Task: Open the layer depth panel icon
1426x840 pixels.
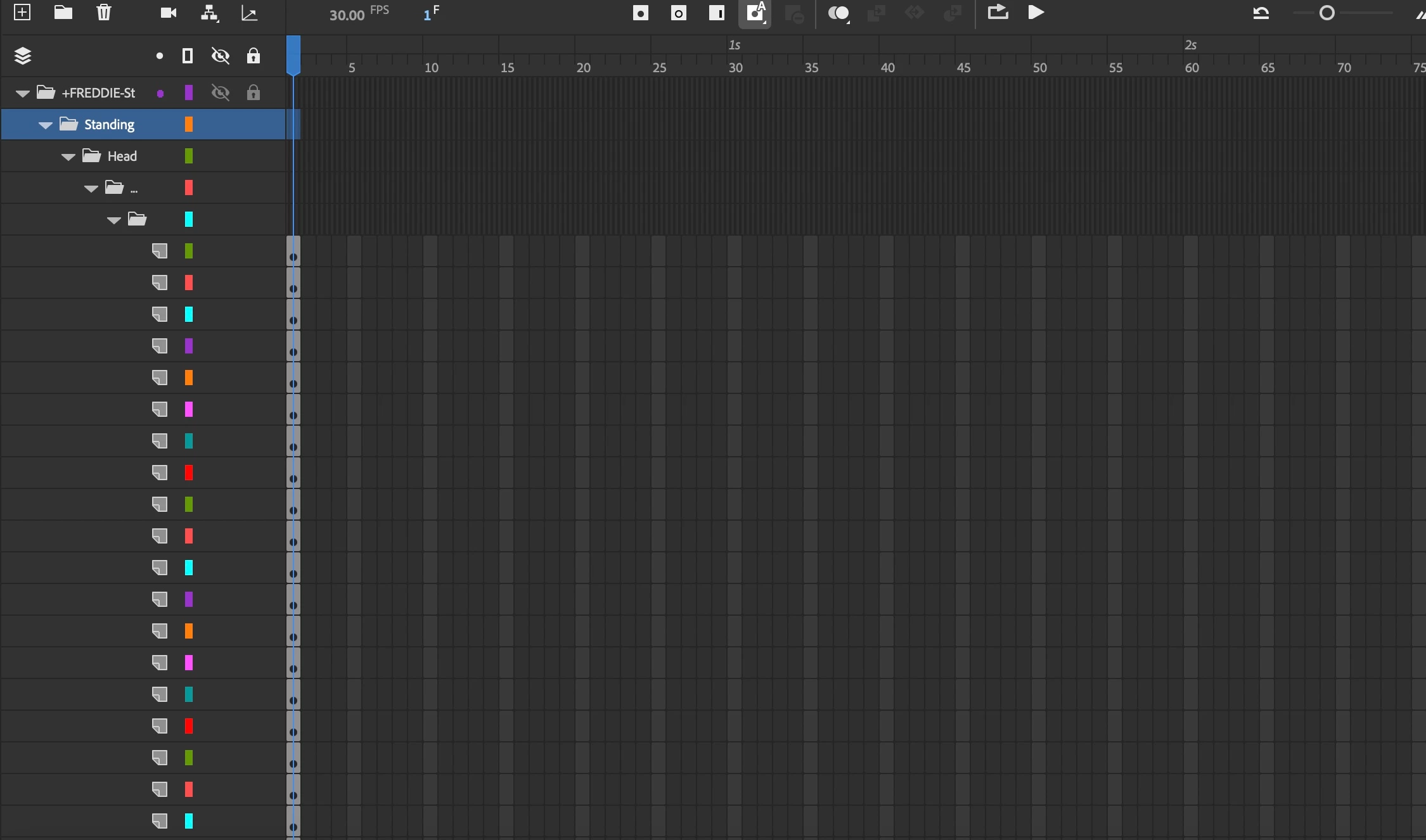Action: point(250,13)
